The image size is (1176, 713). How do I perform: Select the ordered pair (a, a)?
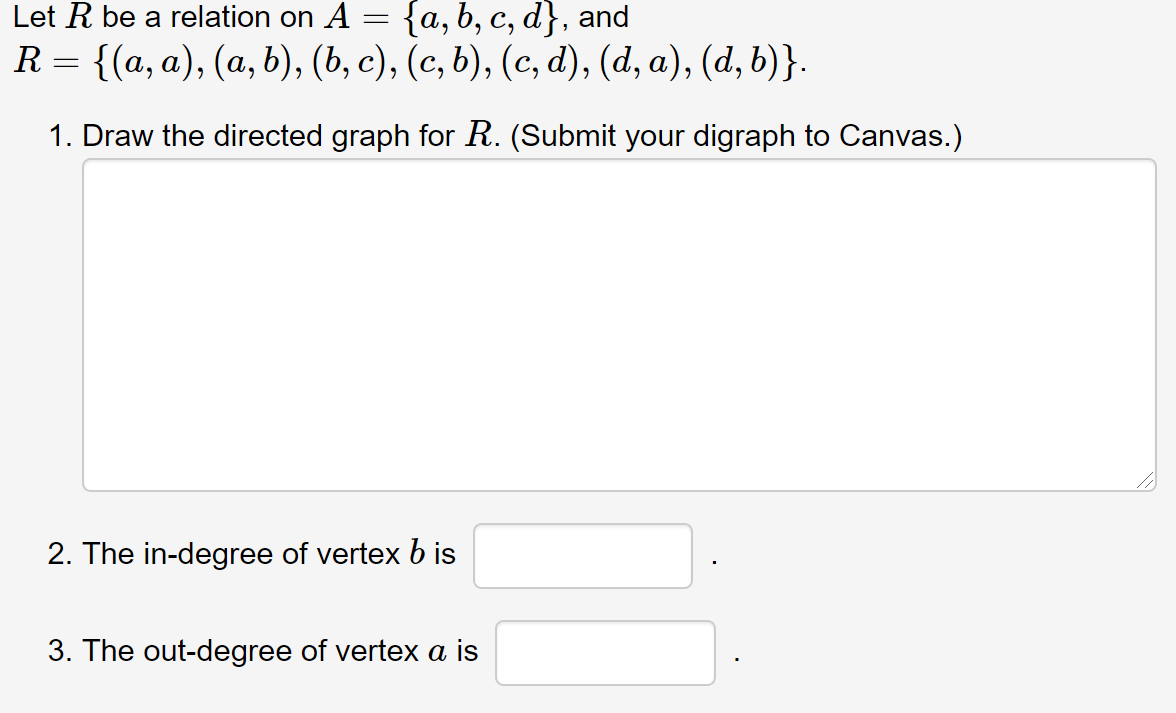point(141,64)
